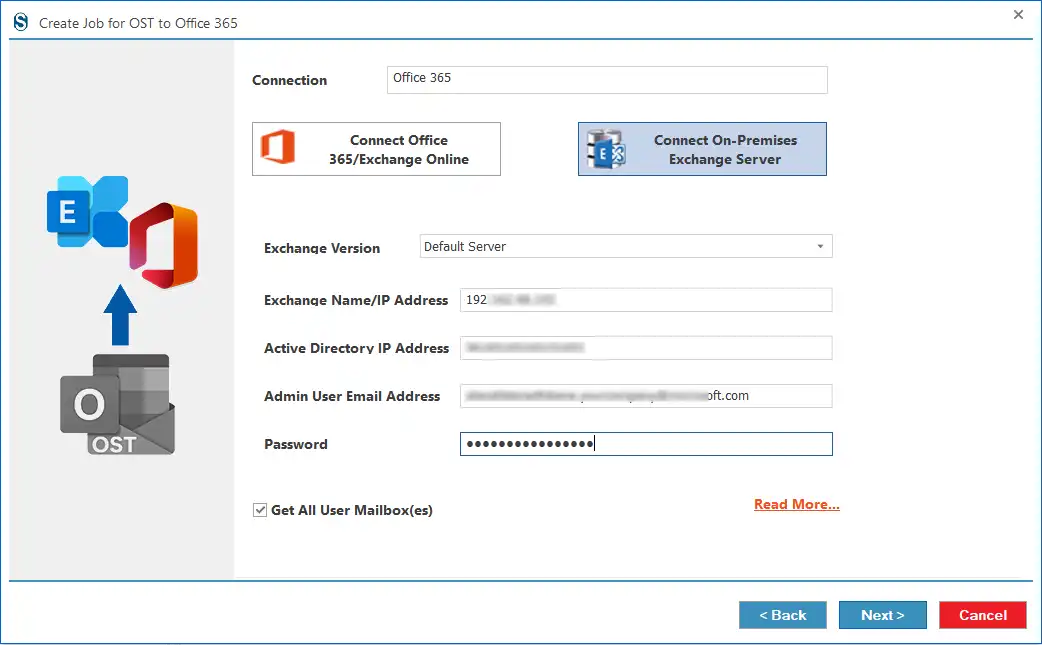The height and width of the screenshot is (645, 1042).
Task: Click the dialog title Create Job text
Action: point(138,23)
